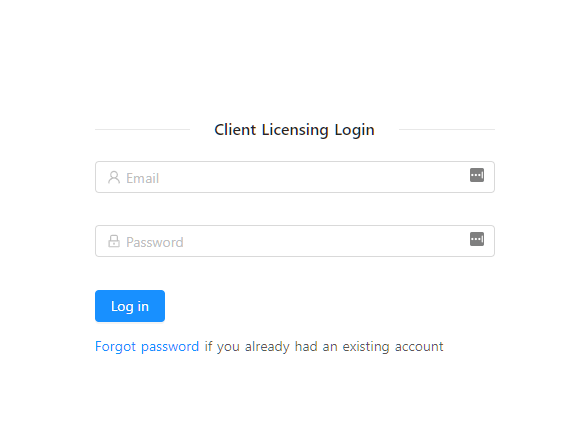
Task: Click the 'existing account' helper text
Action: [393, 347]
